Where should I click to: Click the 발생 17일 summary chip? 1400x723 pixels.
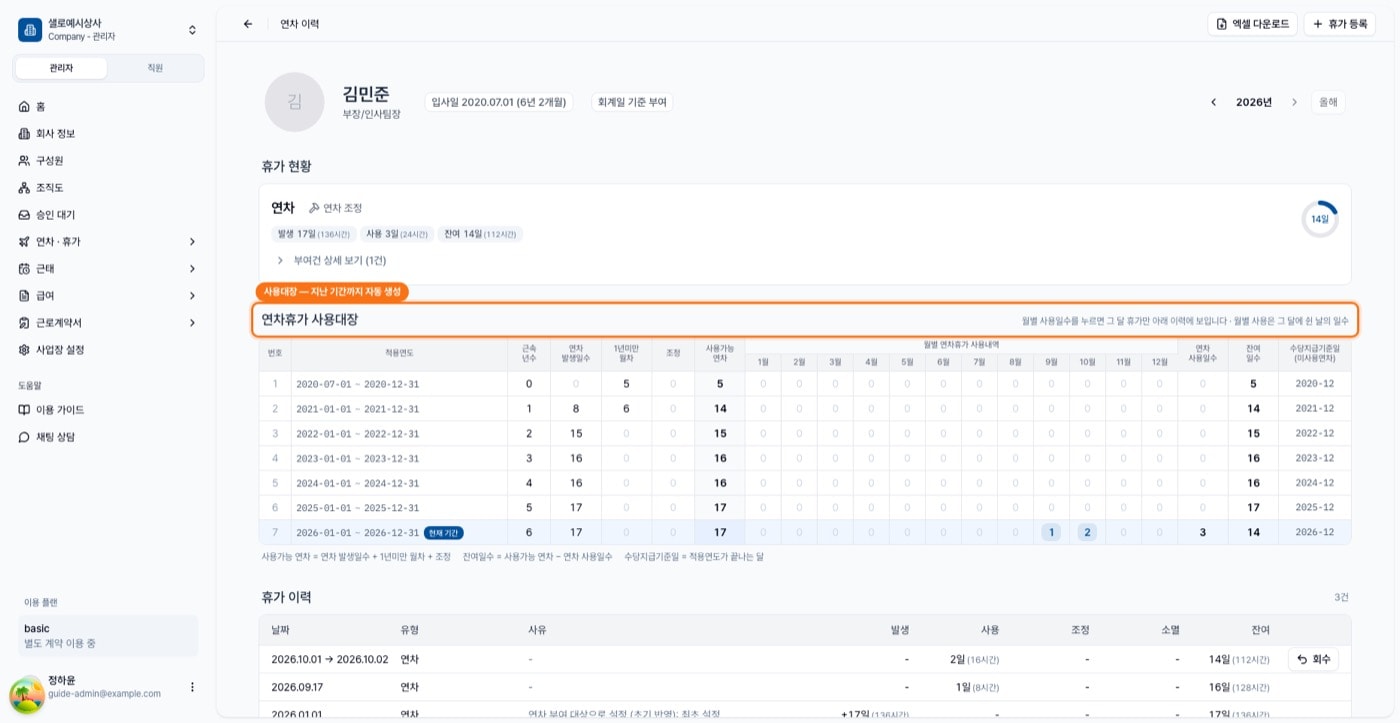(313, 234)
